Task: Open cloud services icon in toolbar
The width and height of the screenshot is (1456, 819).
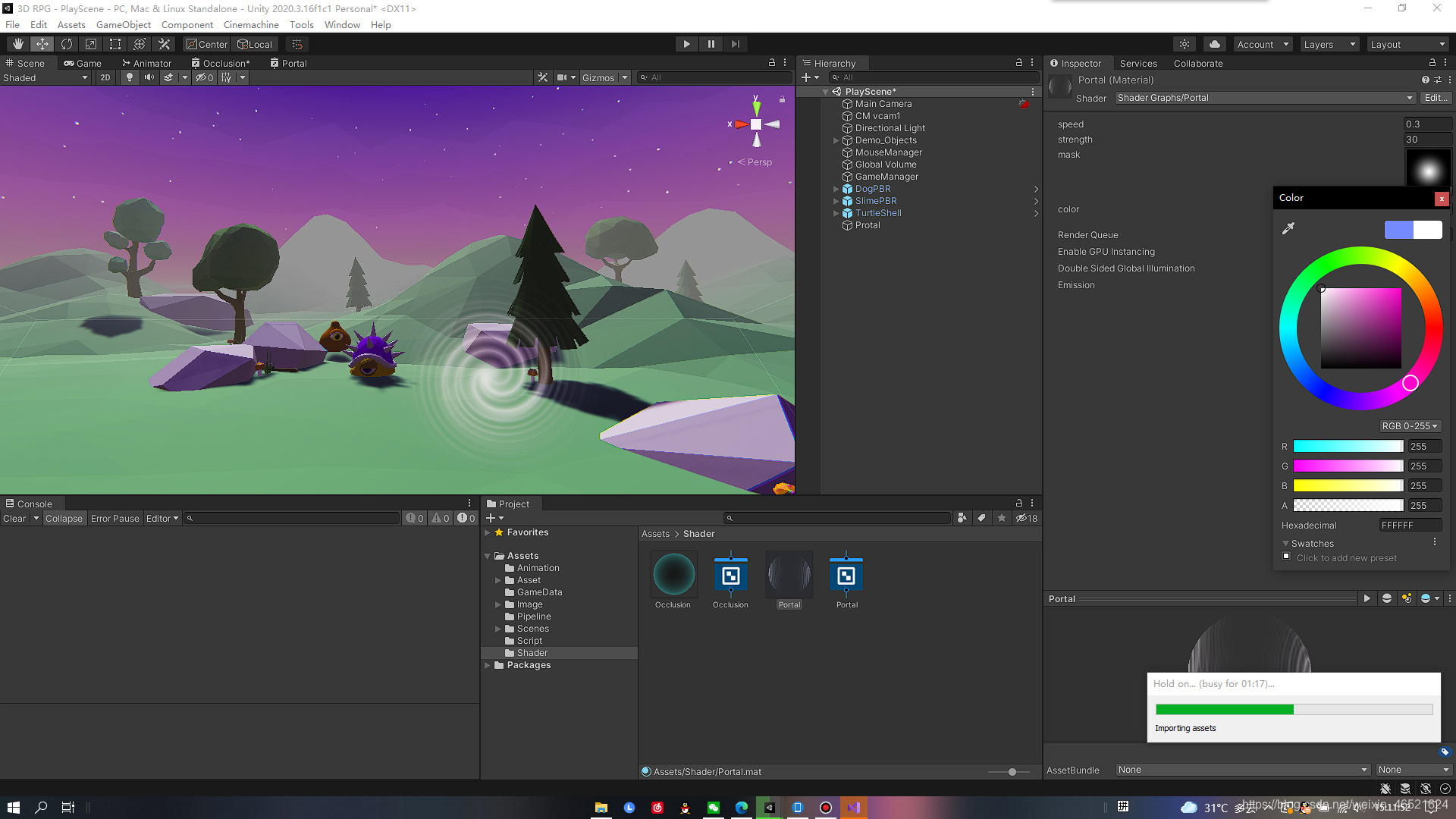Action: tap(1214, 44)
